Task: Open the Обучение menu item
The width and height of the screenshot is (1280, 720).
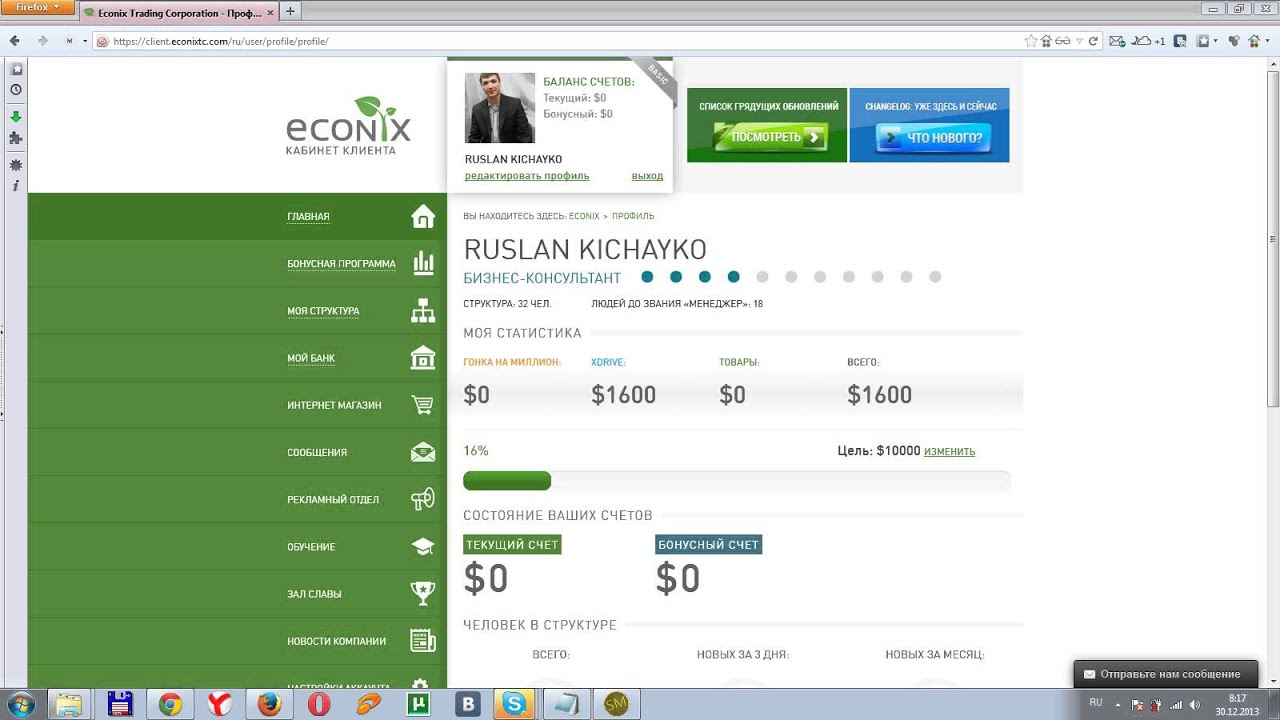Action: (x=311, y=547)
